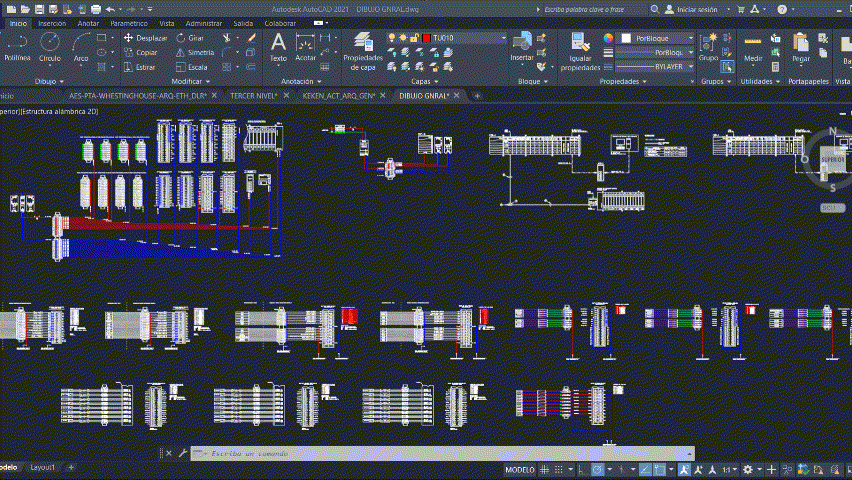Screen dimensions: 852x480
Task: Select the Polilínea drawing tool
Action: point(17,46)
